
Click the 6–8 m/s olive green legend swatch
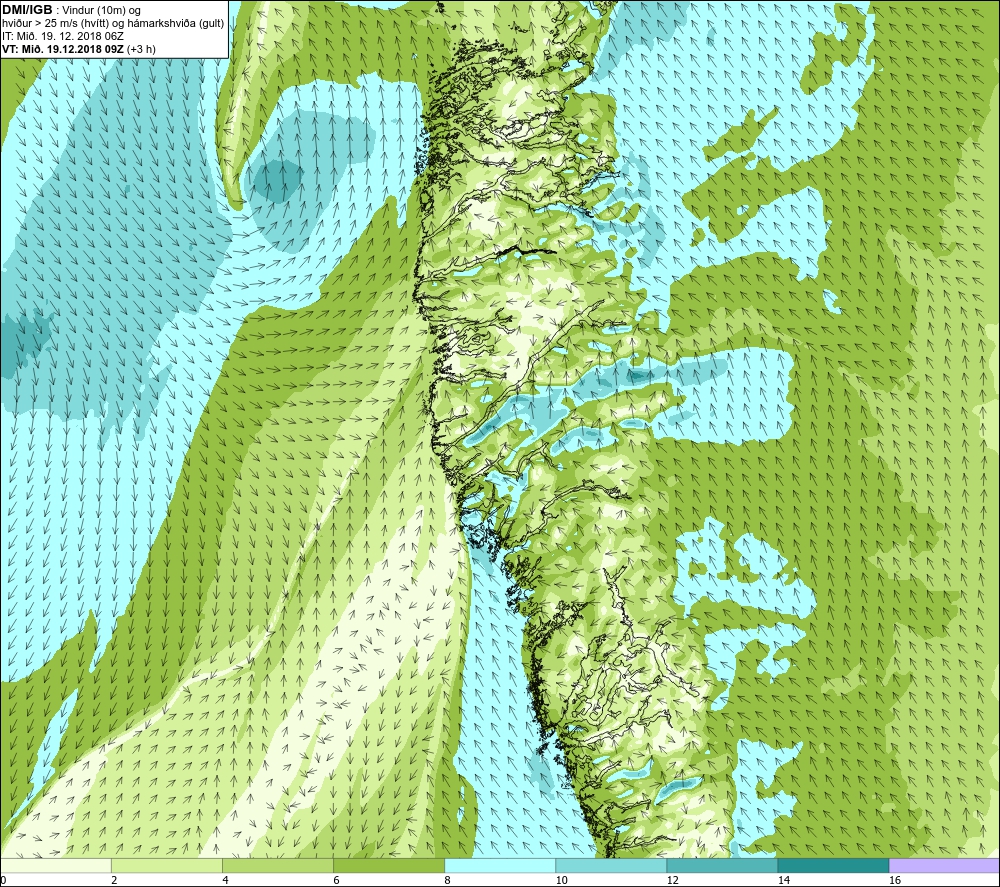click(388, 866)
